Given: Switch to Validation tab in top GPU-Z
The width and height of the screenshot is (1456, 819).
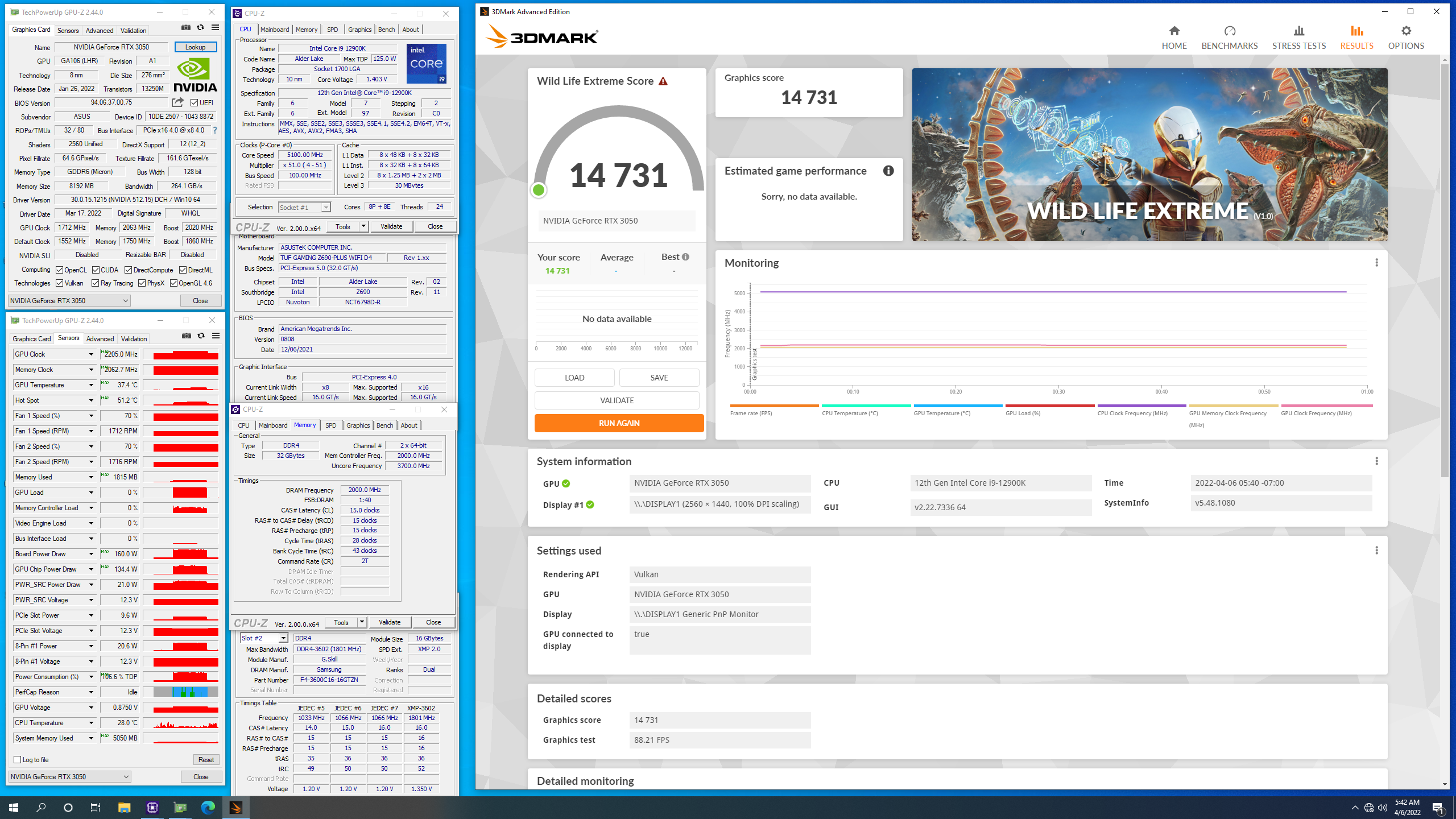Looking at the screenshot, I should point(134,30).
